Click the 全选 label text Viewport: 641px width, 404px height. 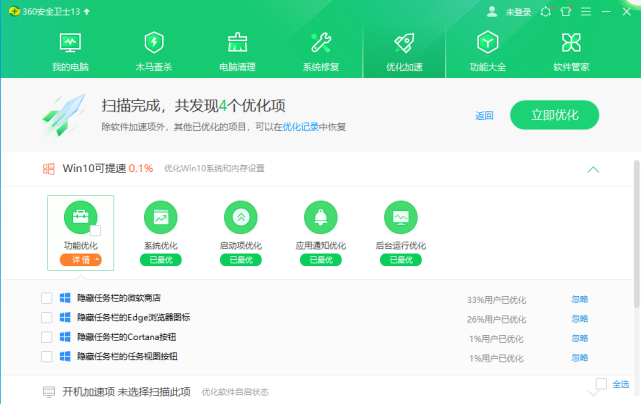coord(621,384)
